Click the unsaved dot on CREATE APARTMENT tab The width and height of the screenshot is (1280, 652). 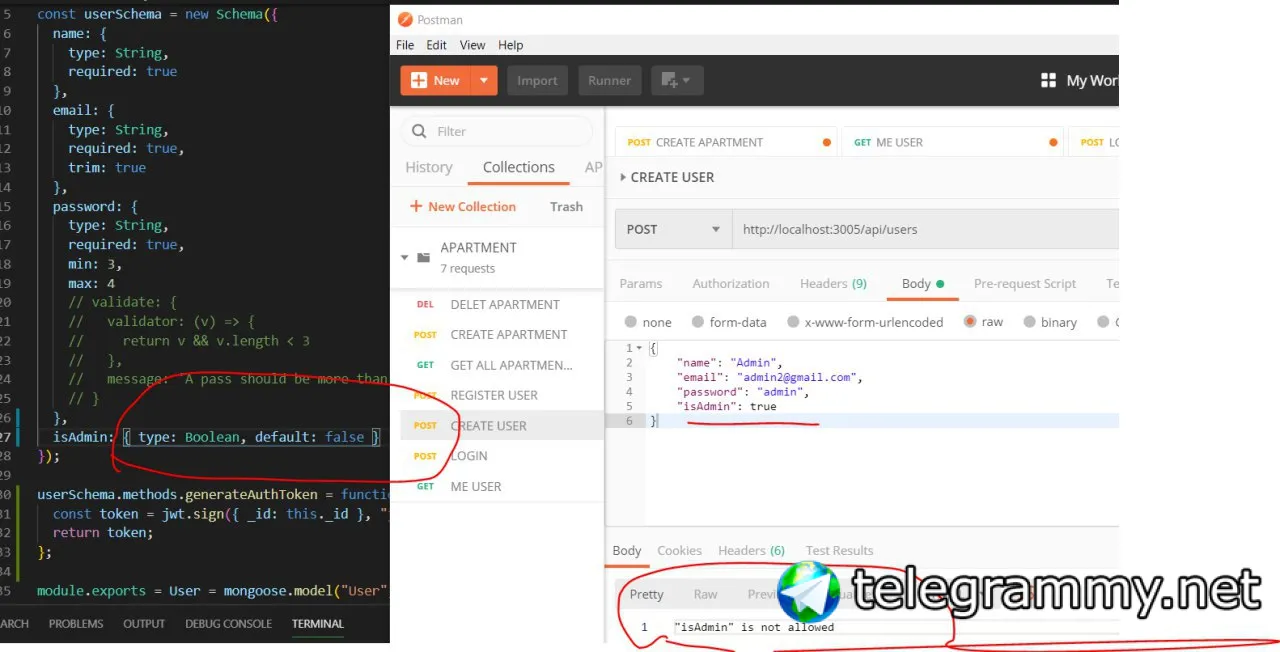pos(826,142)
